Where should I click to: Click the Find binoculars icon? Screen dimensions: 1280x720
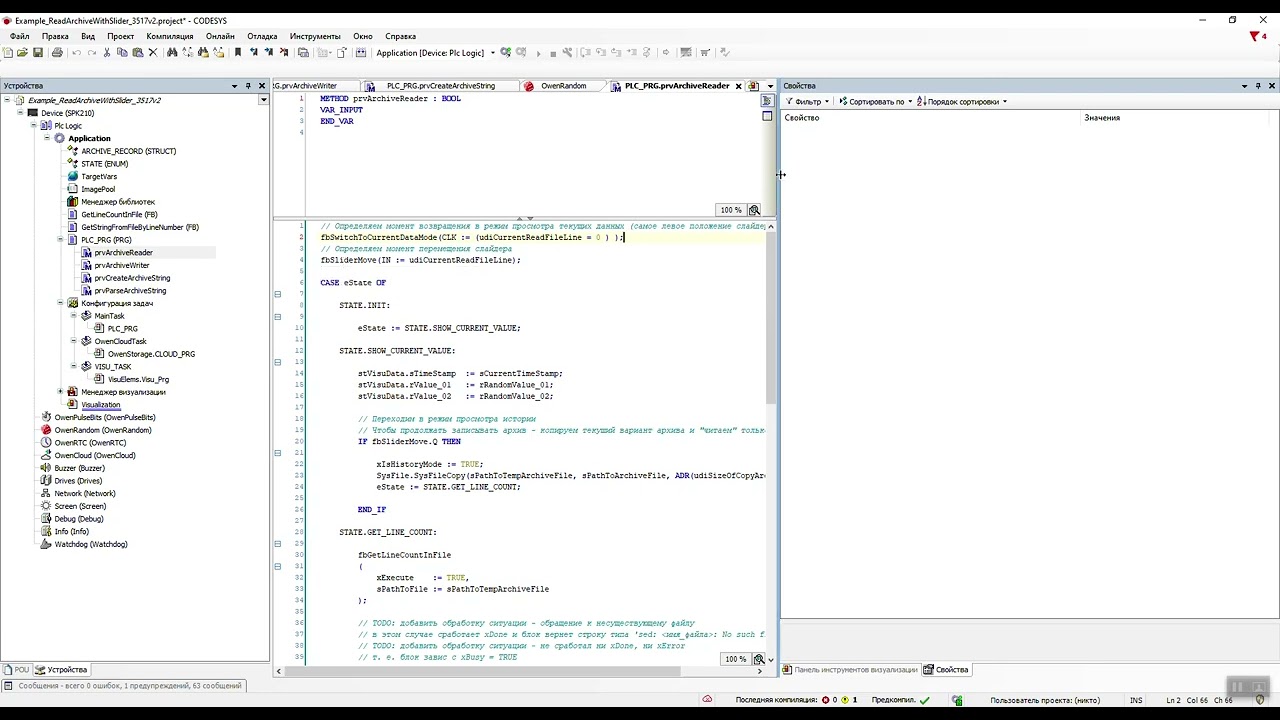pos(172,52)
